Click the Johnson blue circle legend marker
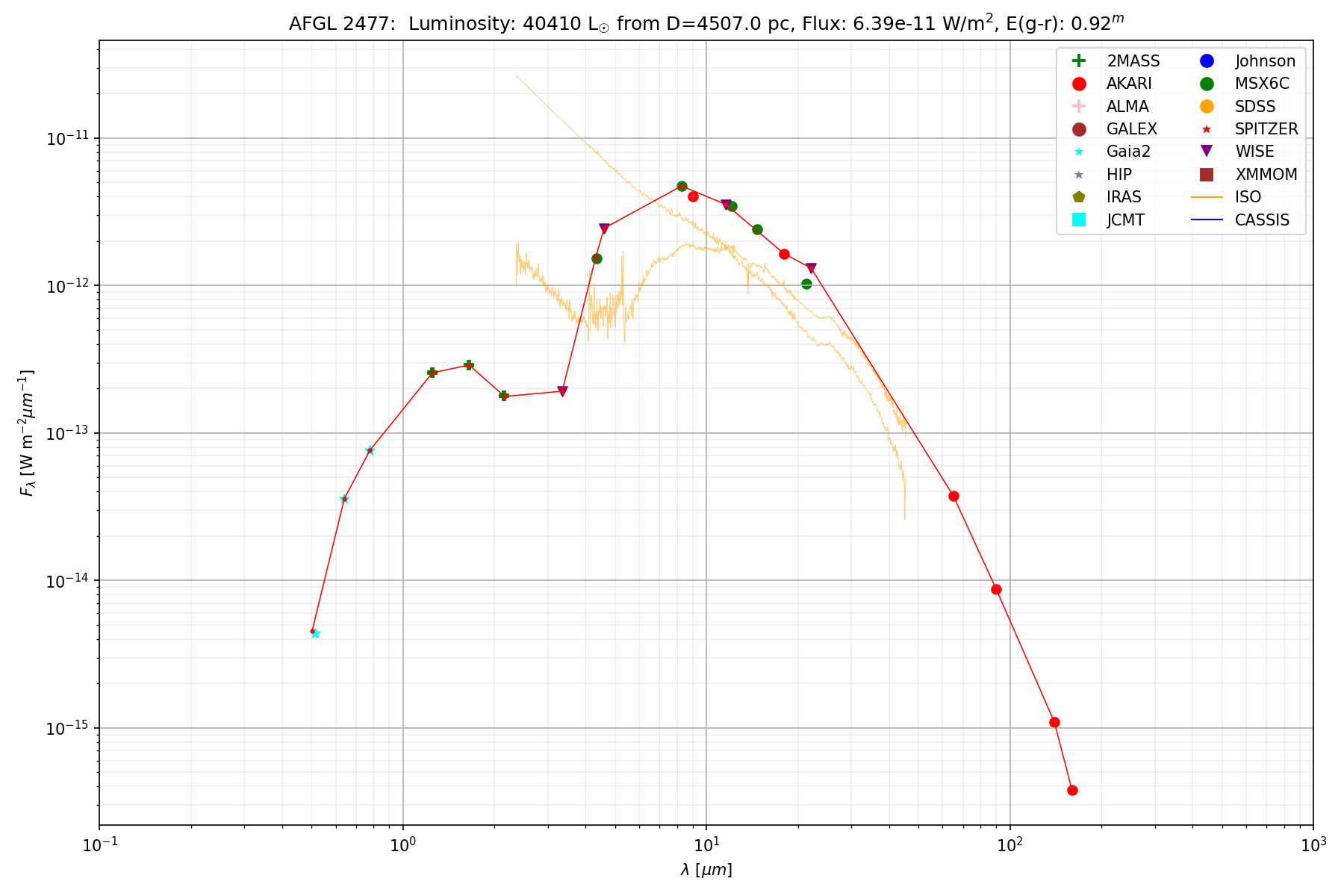Viewport: 1344px width, 896px height. click(x=1207, y=61)
